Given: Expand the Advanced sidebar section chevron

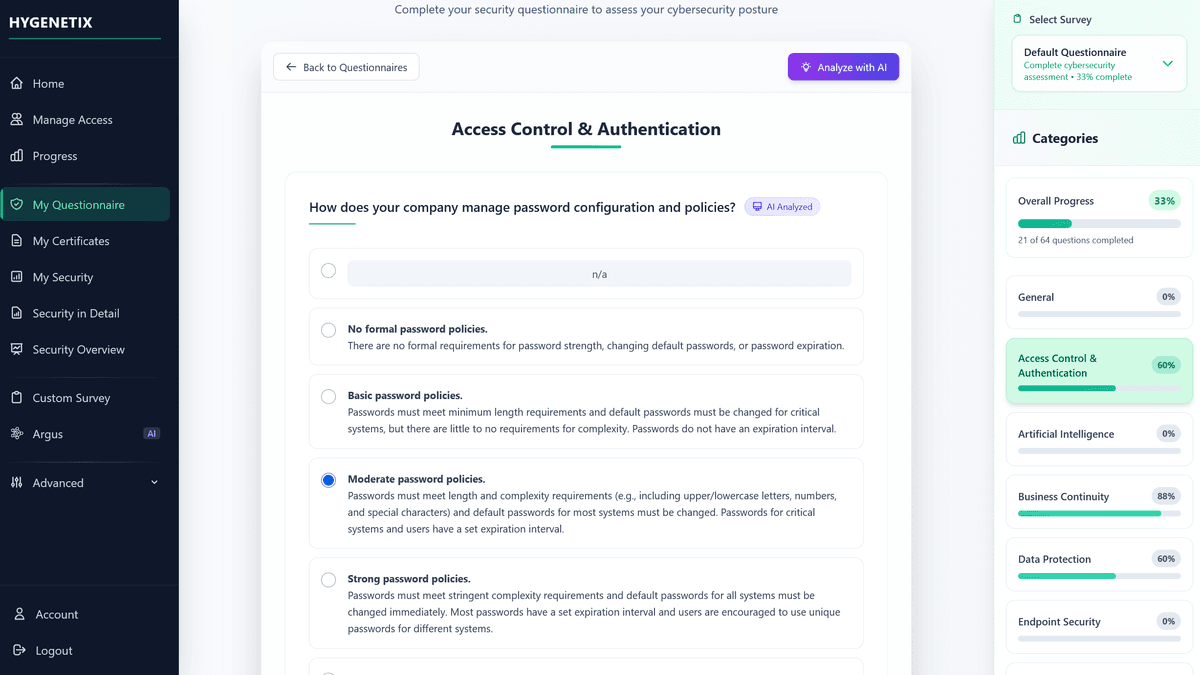Looking at the screenshot, I should [154, 483].
